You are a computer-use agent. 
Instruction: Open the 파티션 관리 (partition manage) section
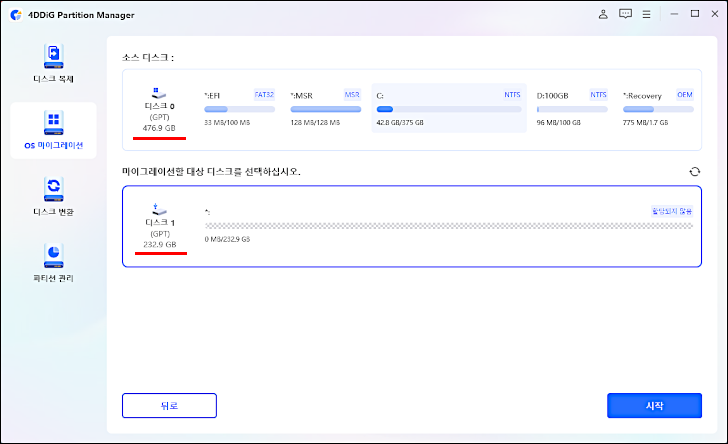[x=53, y=263]
